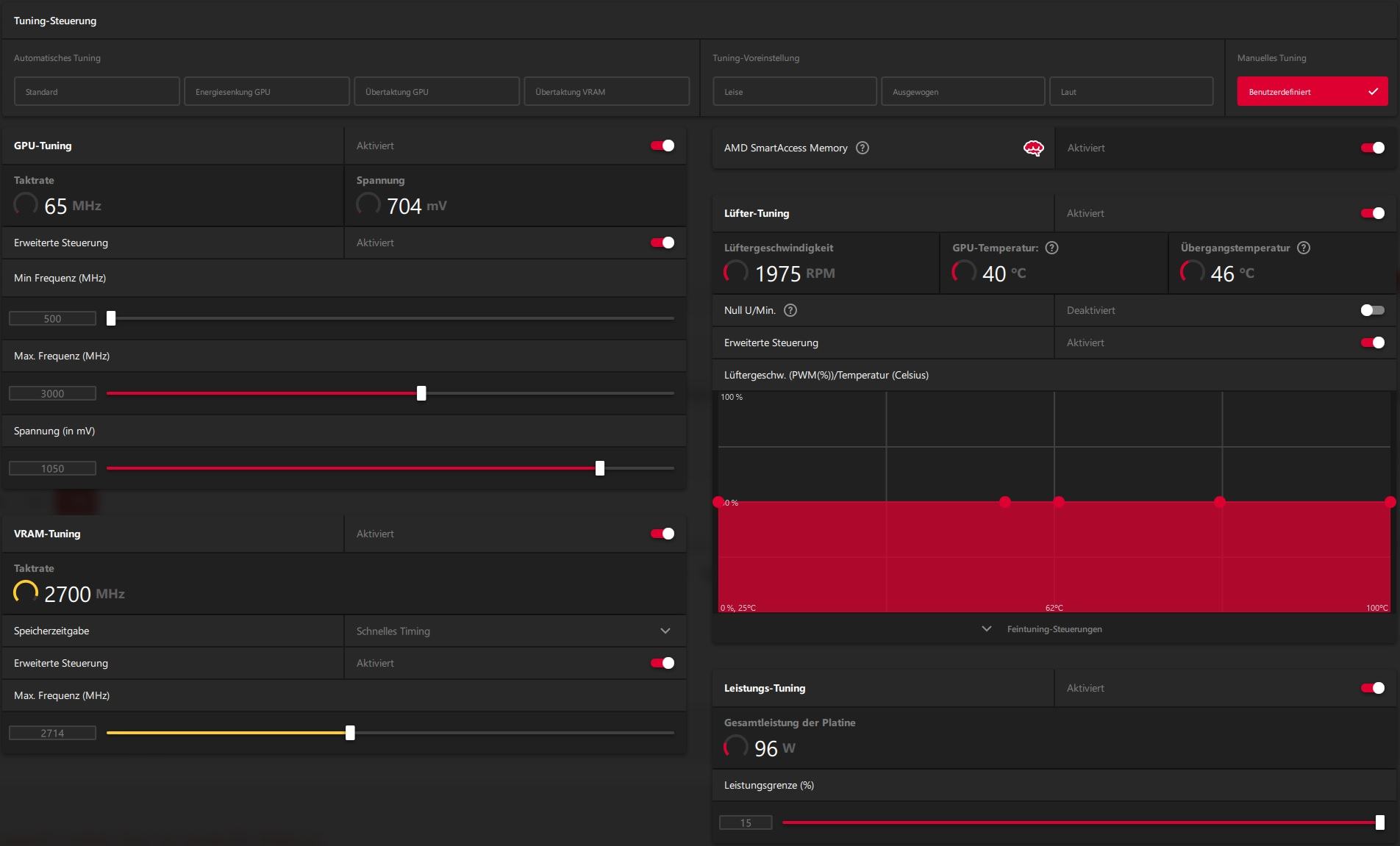This screenshot has height=846, width=1400.
Task: Open the AMD SmartAccess Memory help icon
Action: [x=863, y=148]
